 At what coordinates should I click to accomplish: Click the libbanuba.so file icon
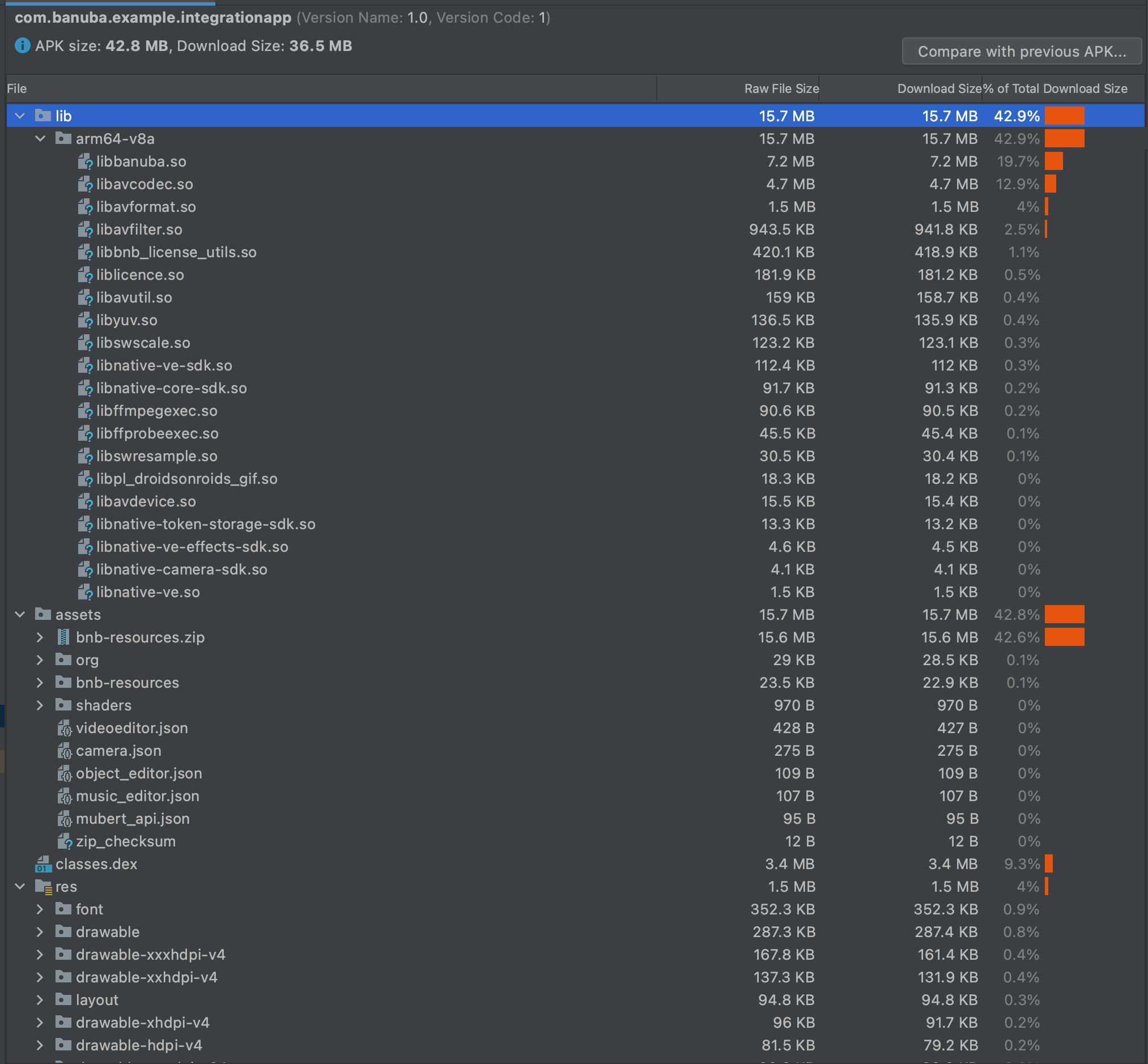(x=85, y=161)
